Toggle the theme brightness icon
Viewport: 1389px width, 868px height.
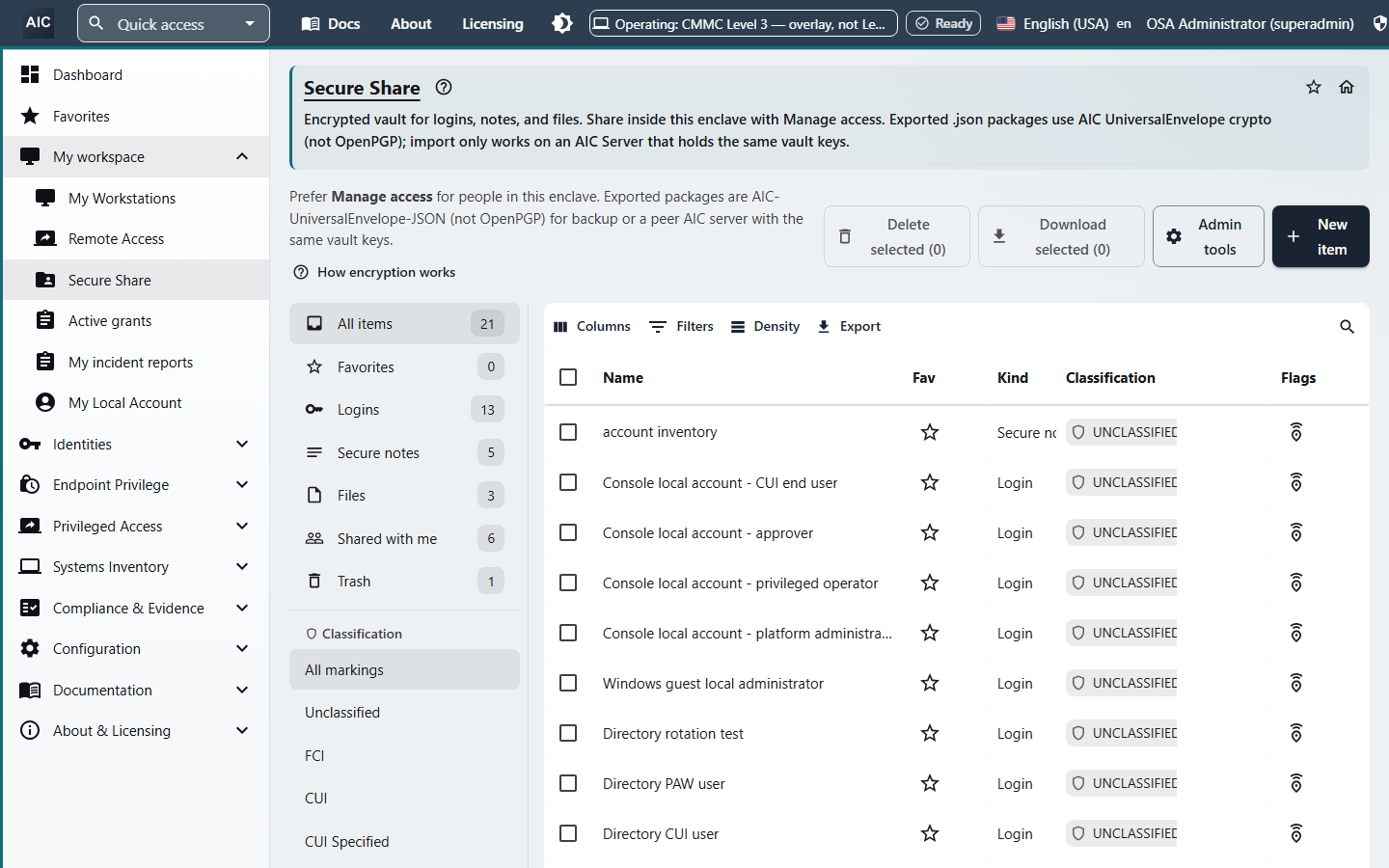[x=562, y=23]
